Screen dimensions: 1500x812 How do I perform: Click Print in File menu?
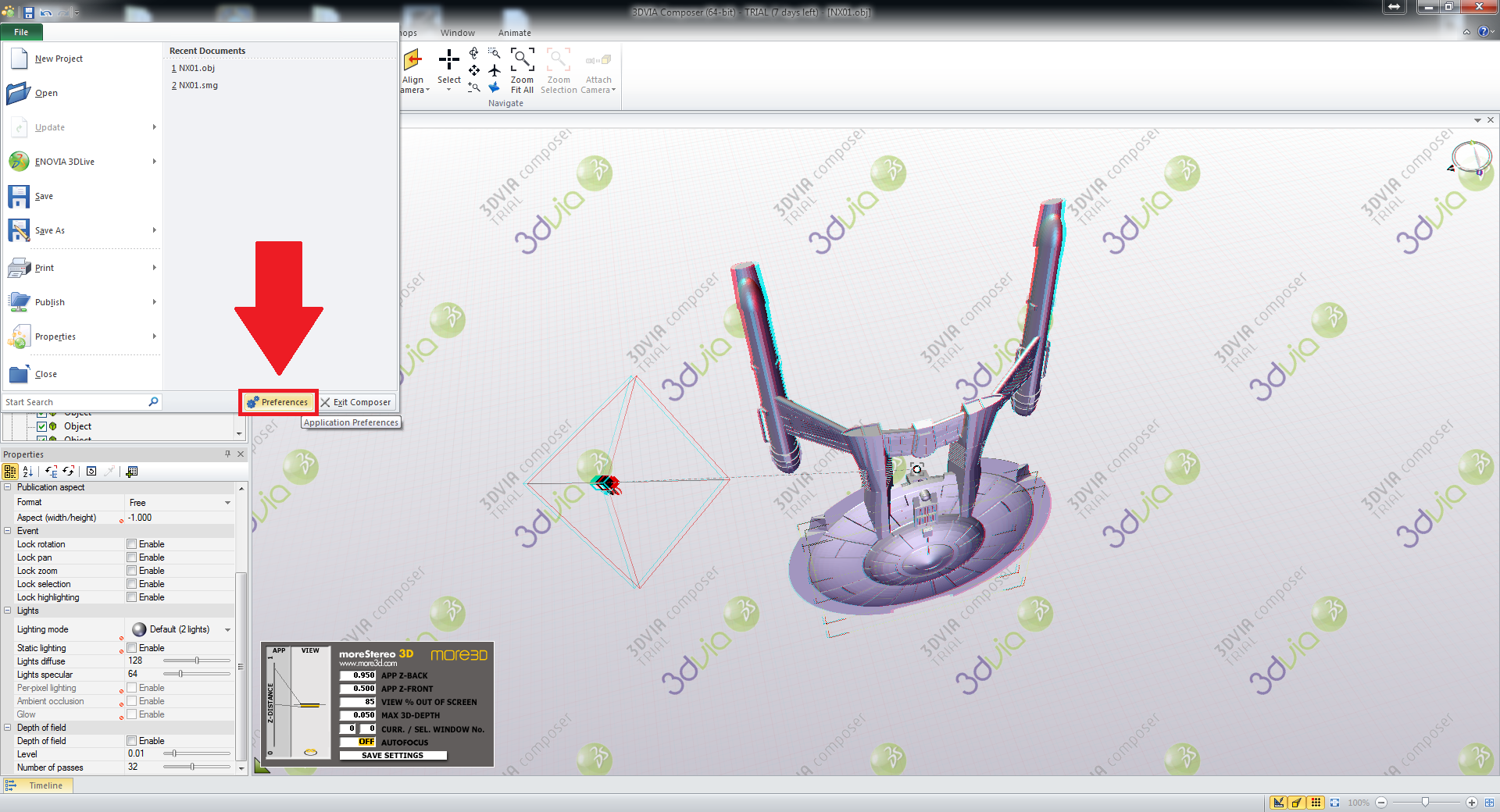[82, 268]
